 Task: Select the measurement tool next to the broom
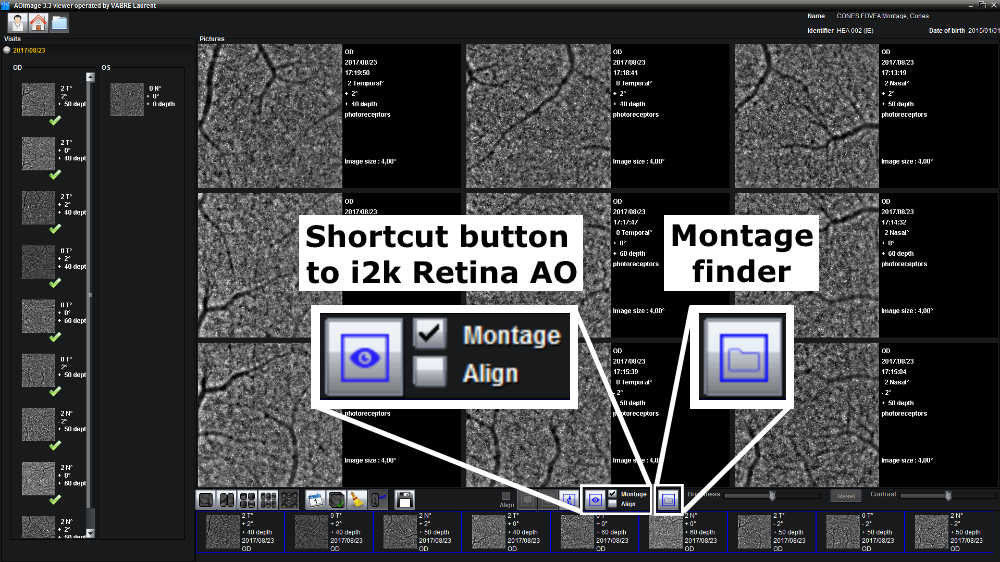(378, 500)
